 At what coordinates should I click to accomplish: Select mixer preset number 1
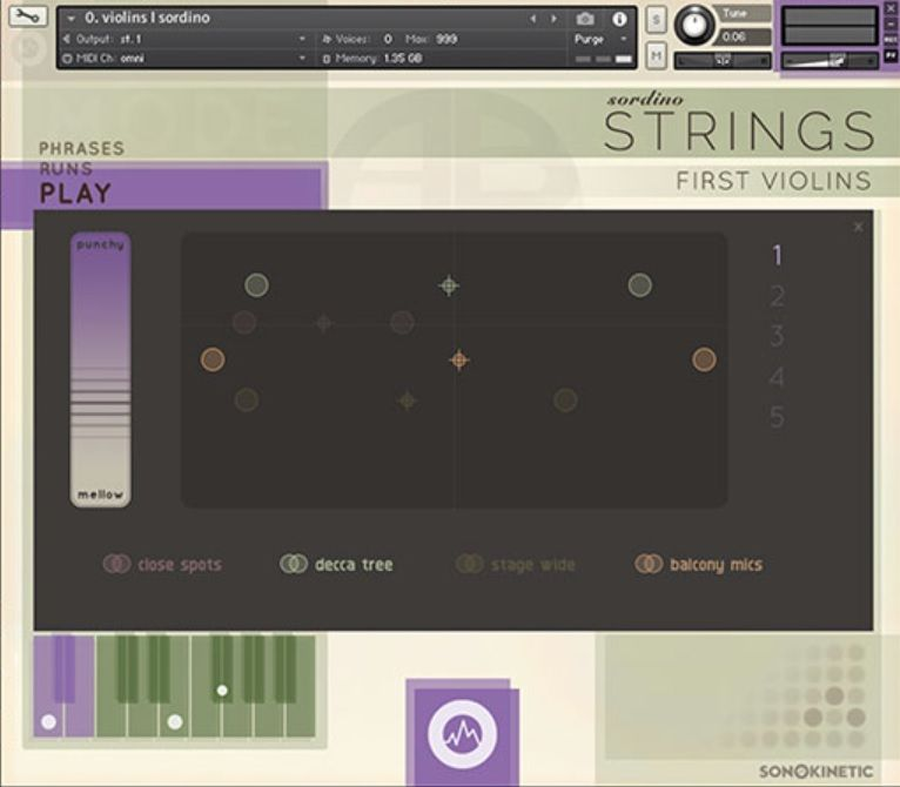(x=777, y=255)
